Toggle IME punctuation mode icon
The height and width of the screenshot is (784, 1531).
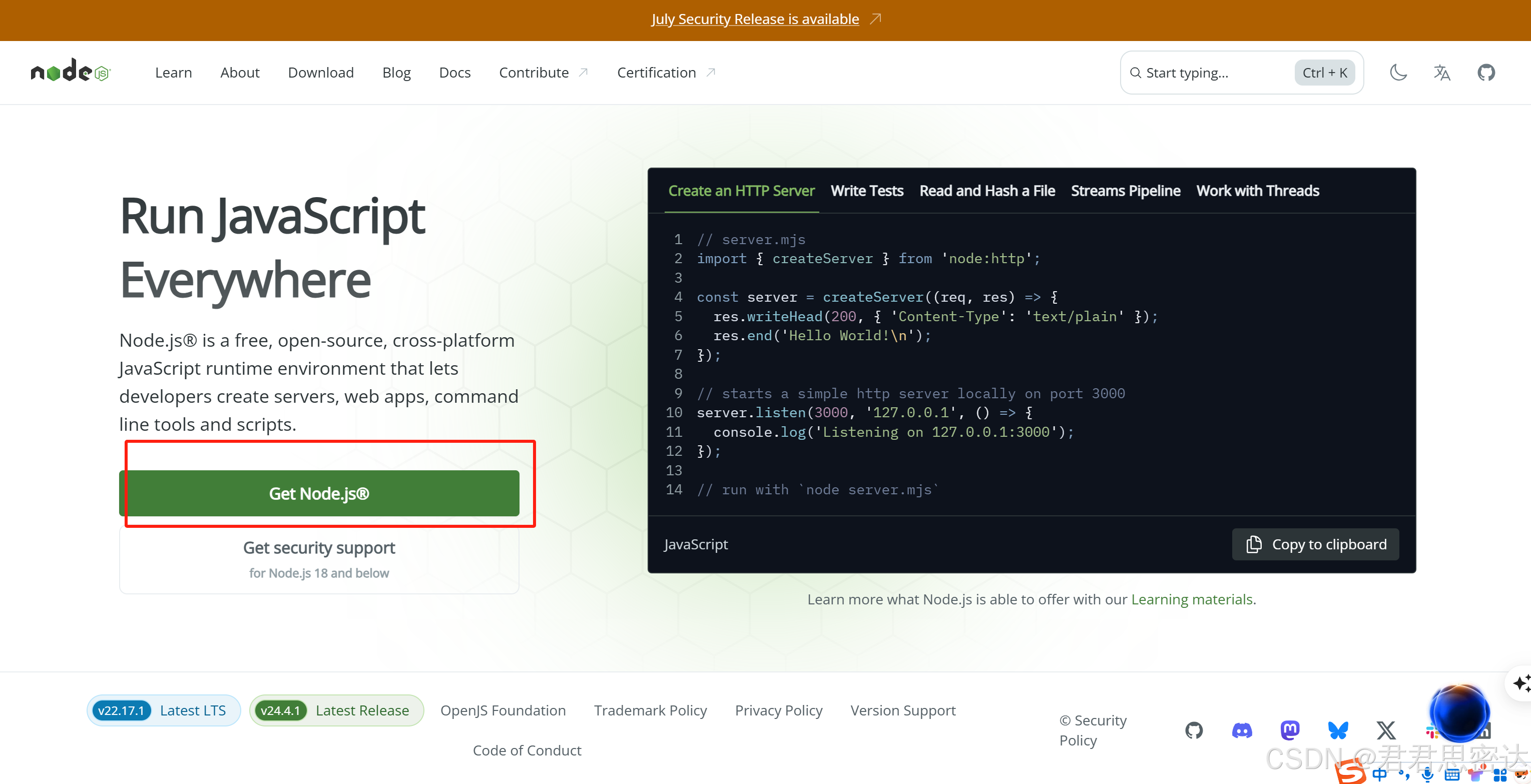coord(1404,774)
